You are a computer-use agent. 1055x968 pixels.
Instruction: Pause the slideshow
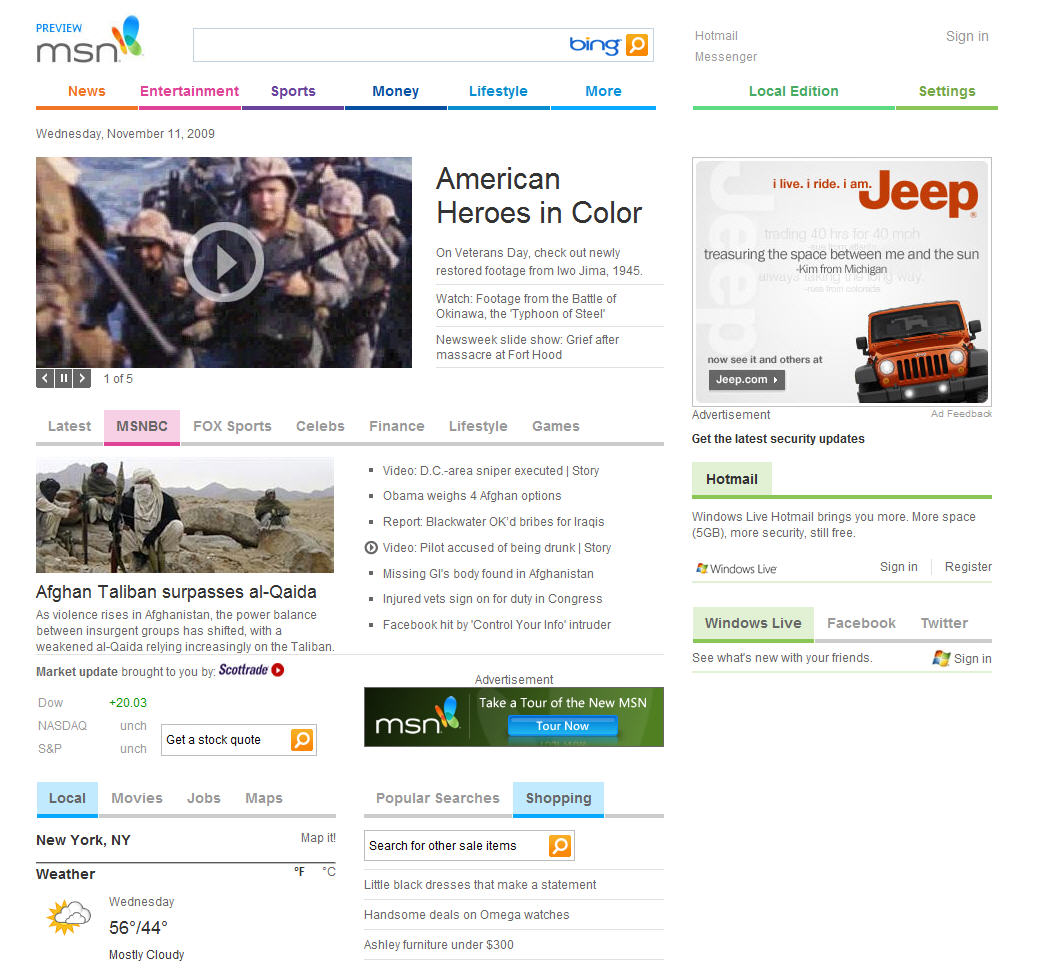63,379
